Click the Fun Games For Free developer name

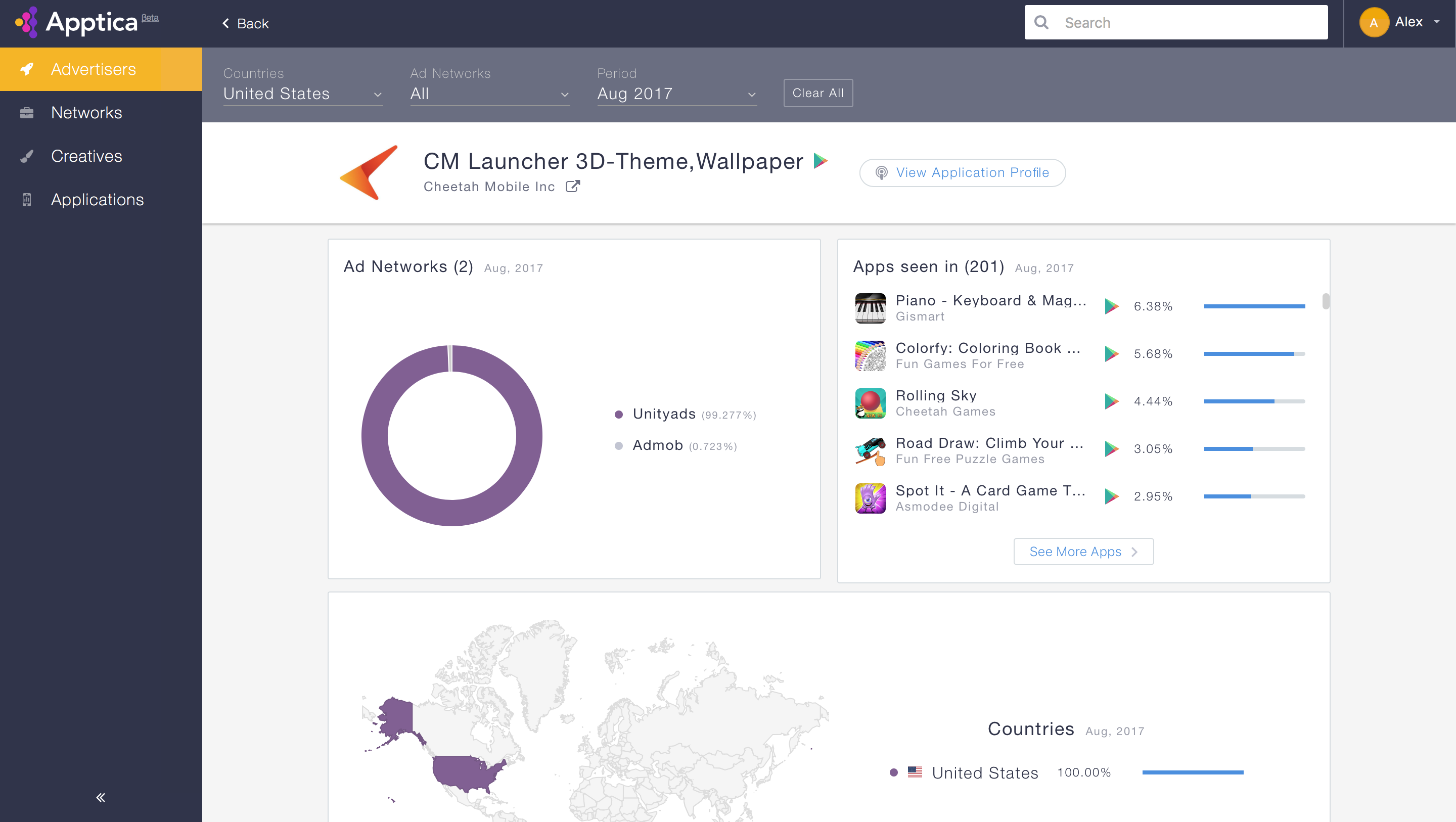(960, 364)
